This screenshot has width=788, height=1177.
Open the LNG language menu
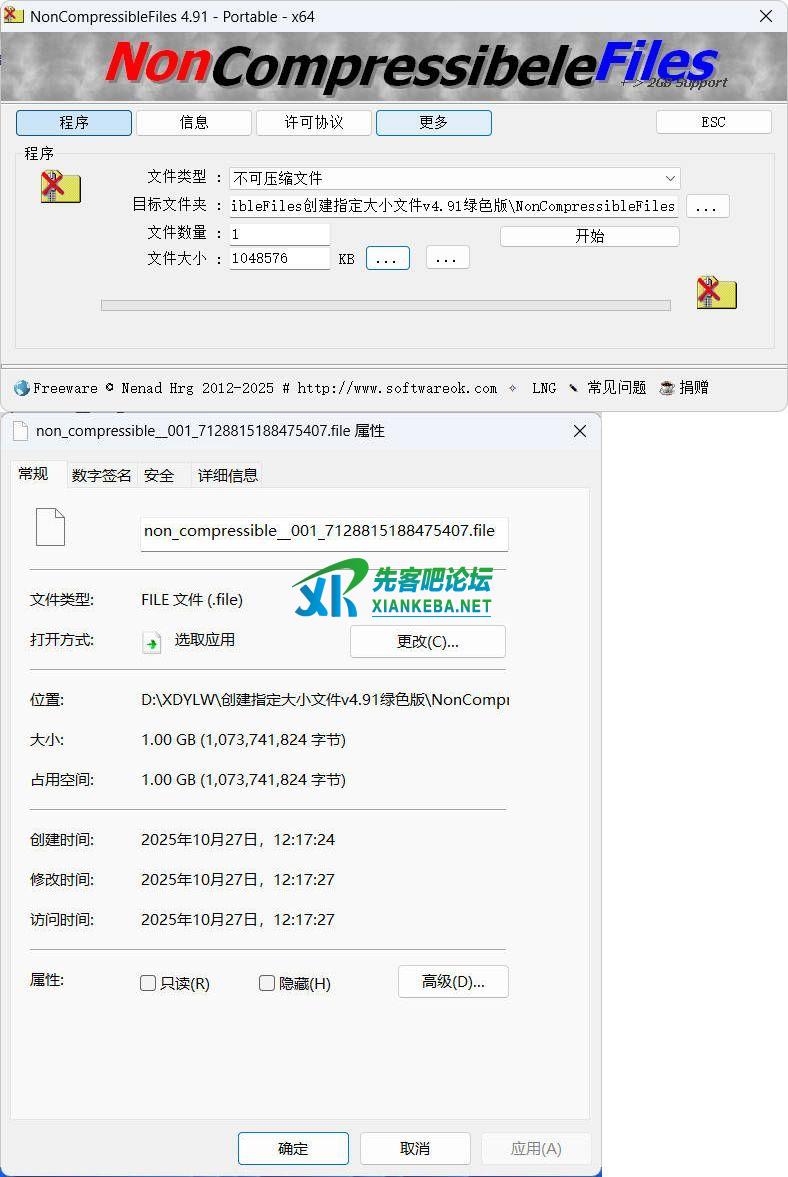543,388
